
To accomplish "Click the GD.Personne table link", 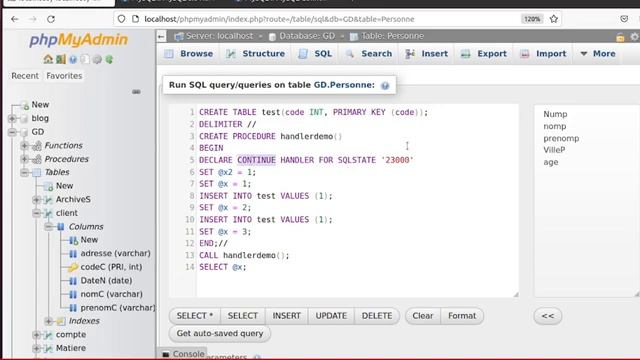I will click(344, 85).
